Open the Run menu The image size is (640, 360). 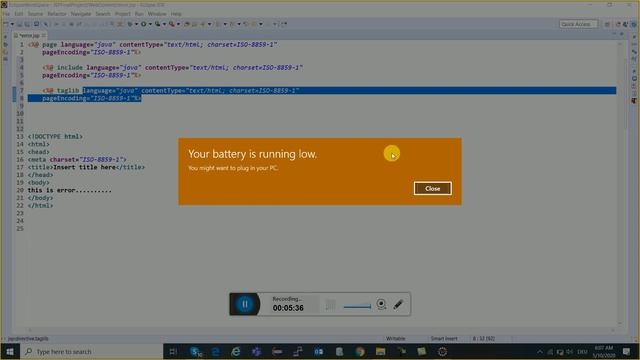tap(139, 14)
